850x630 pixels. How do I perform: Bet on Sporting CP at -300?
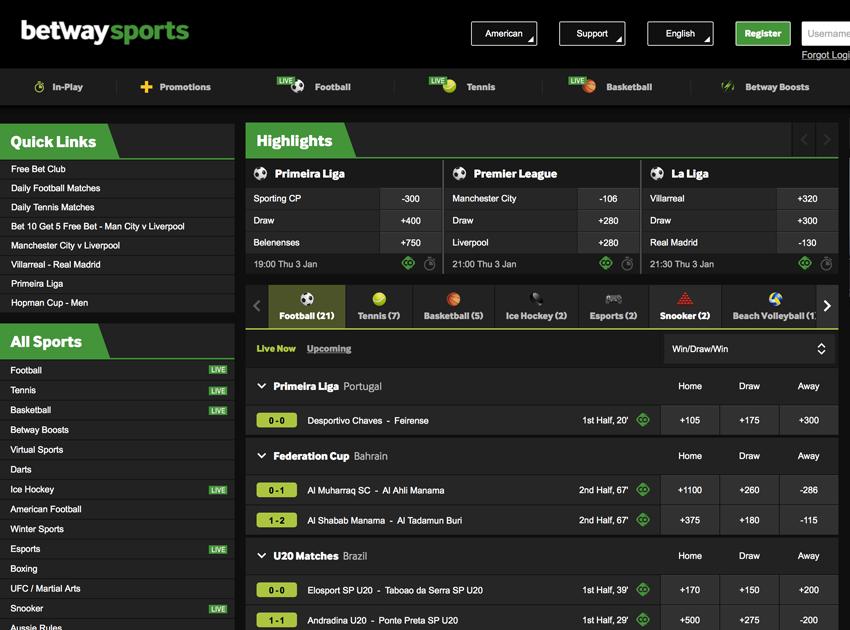(410, 198)
